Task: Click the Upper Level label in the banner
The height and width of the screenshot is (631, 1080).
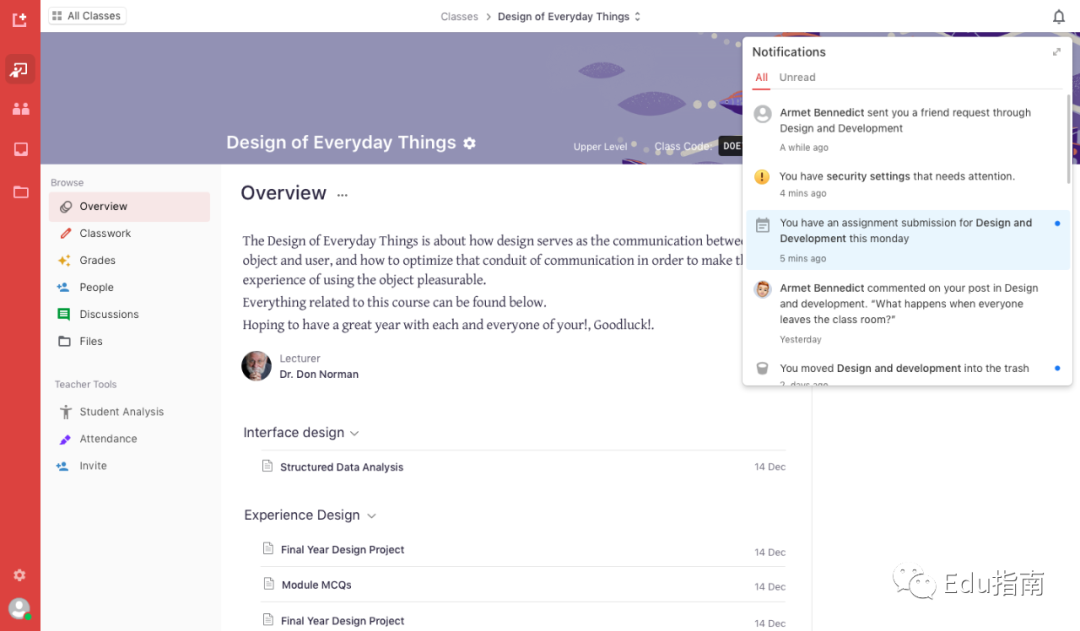Action: pyautogui.click(x=600, y=147)
